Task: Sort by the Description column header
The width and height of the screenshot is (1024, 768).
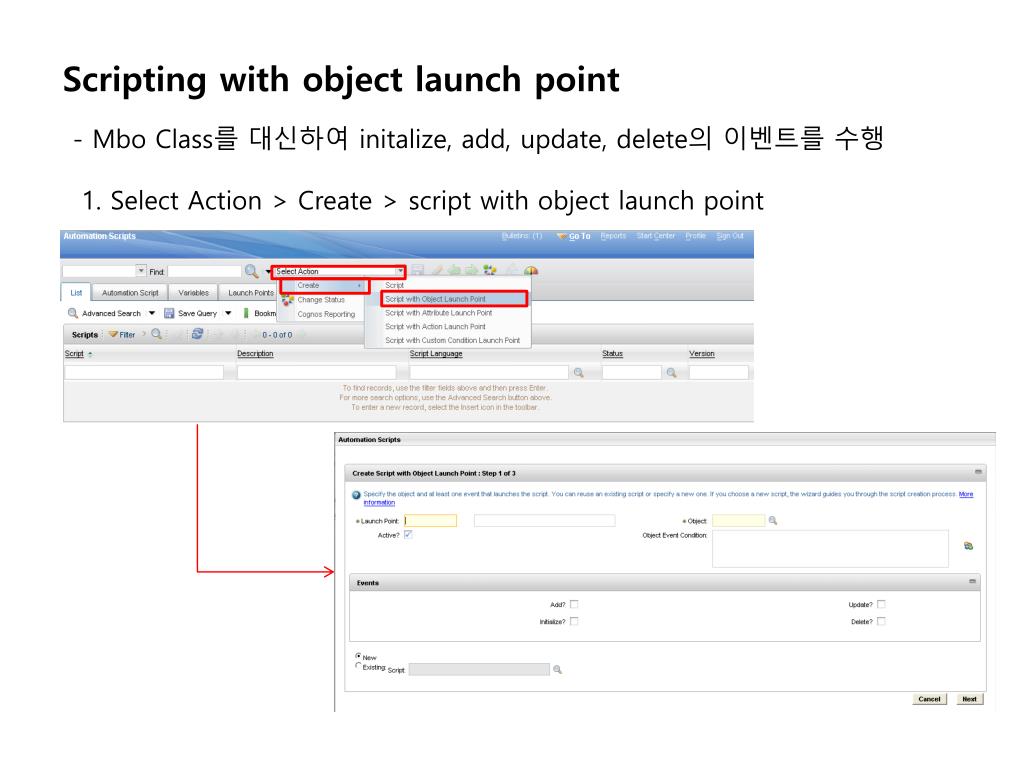Action: pyautogui.click(x=255, y=353)
